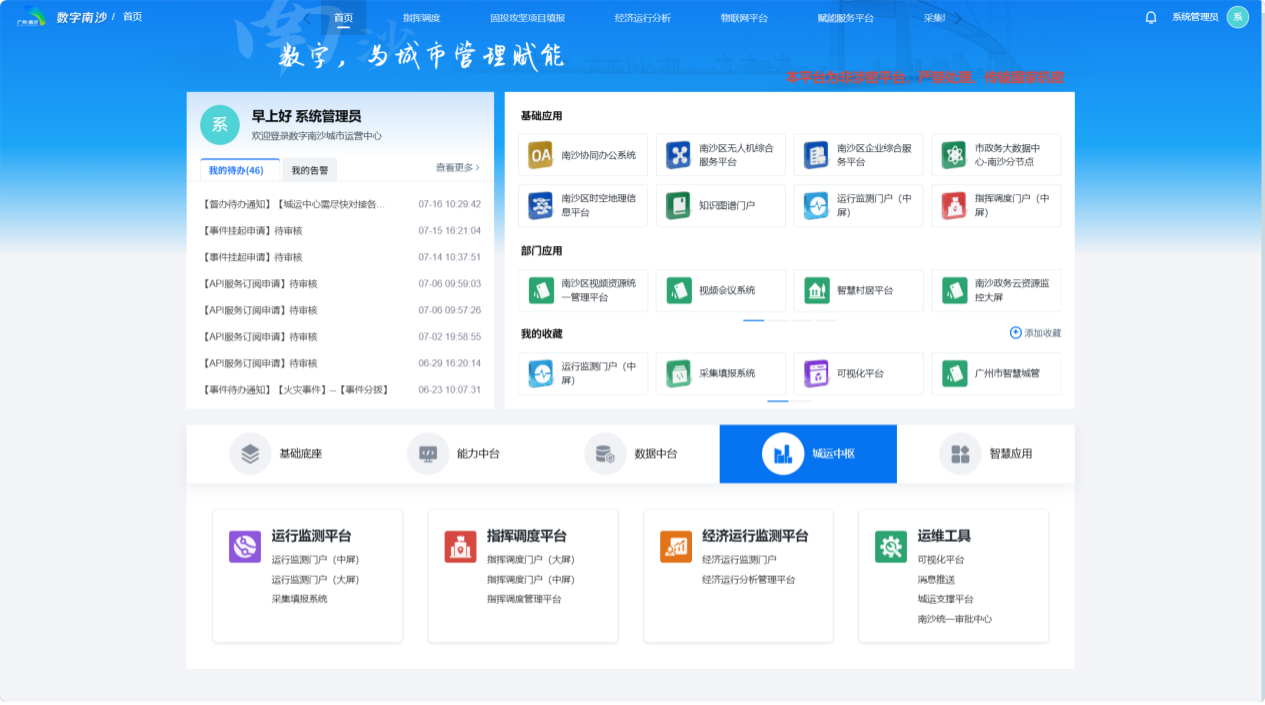Launch 南沙区无人机综合服务平台 drone icon
The height and width of the screenshot is (705, 1265).
coord(679,155)
